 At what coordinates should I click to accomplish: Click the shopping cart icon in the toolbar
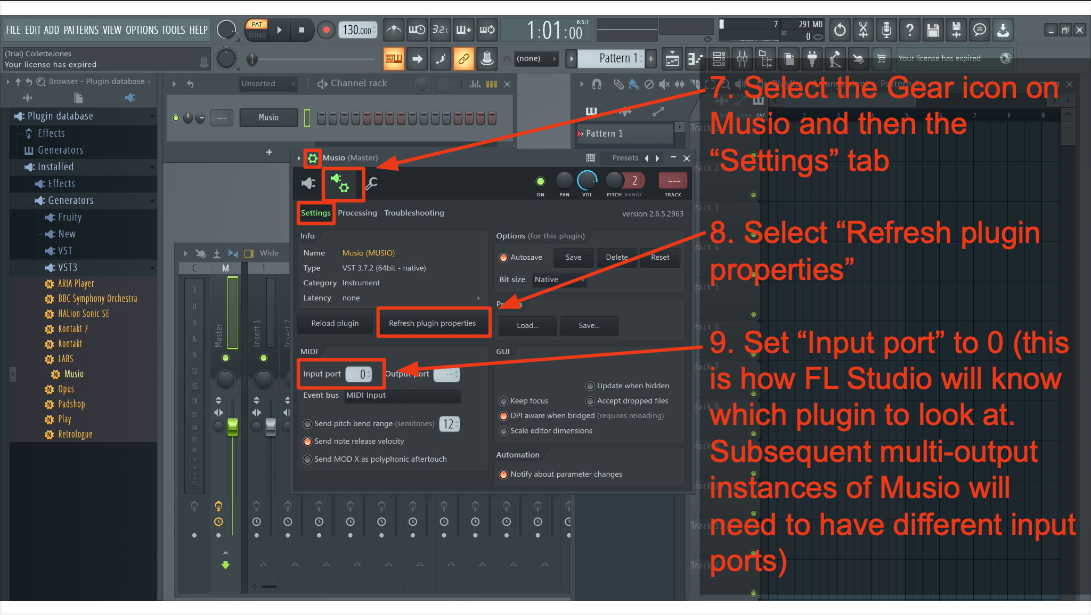click(x=881, y=58)
